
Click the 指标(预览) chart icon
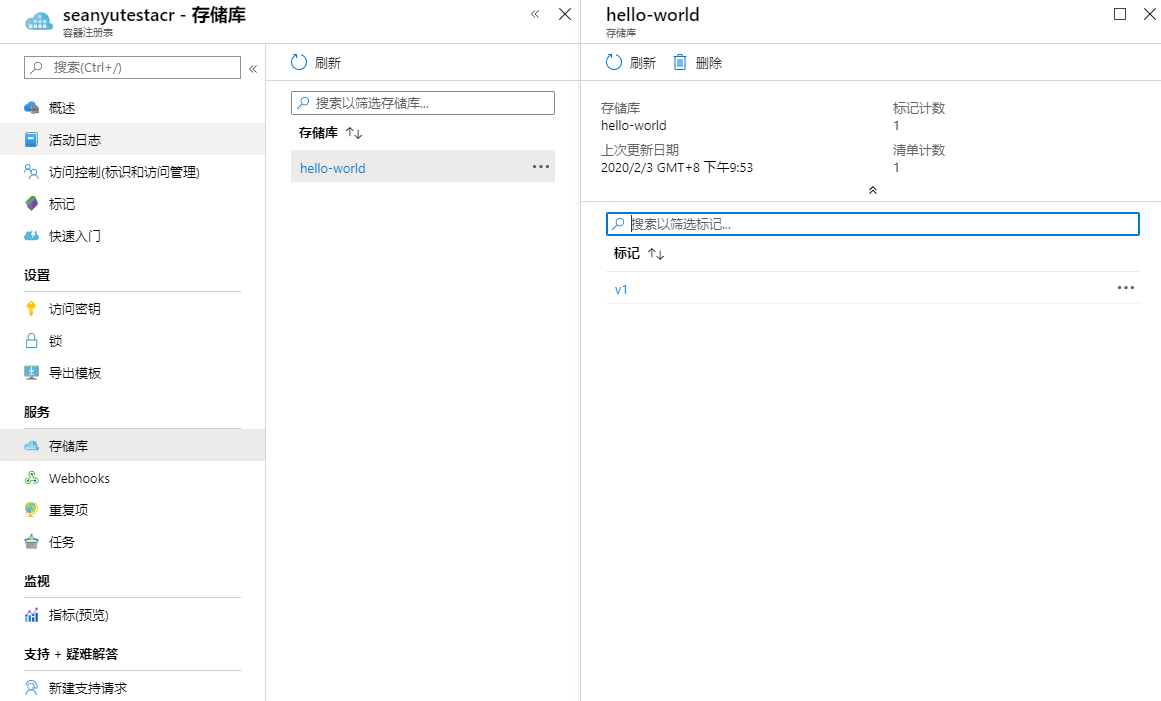[x=31, y=615]
